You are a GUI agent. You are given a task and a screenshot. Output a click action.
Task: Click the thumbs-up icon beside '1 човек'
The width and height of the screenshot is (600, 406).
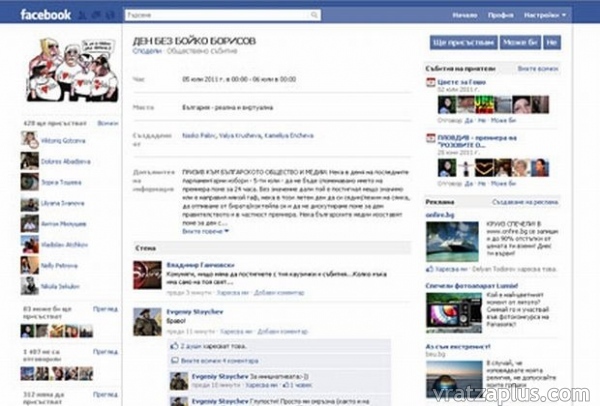point(285,385)
